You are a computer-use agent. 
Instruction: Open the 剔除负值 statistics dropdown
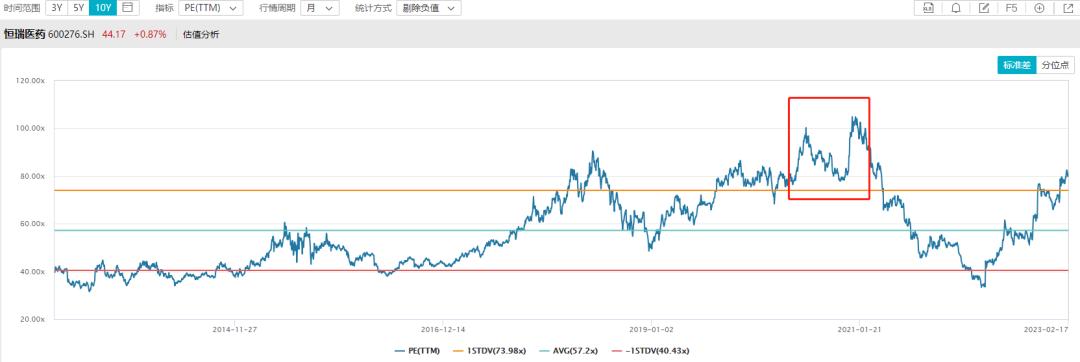click(x=429, y=8)
